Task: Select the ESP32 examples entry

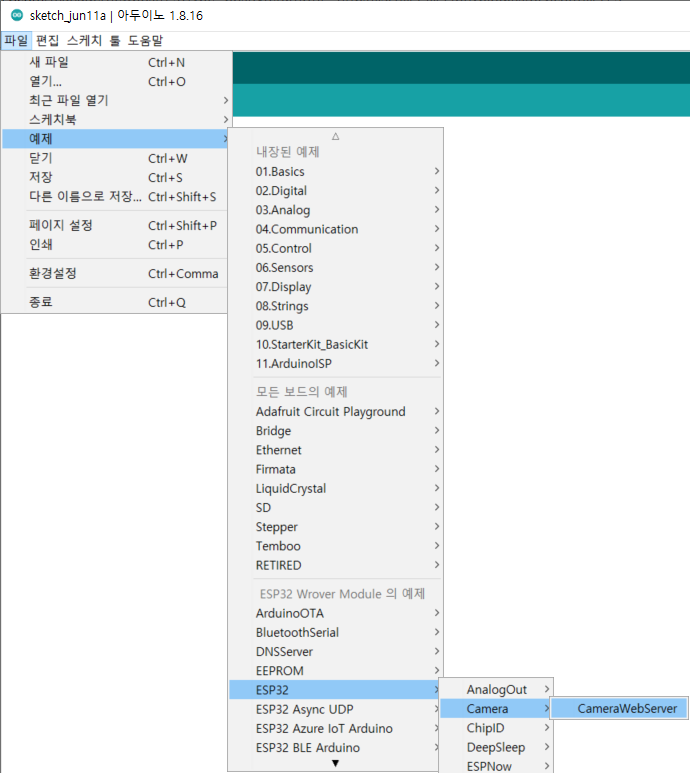Action: click(x=336, y=690)
